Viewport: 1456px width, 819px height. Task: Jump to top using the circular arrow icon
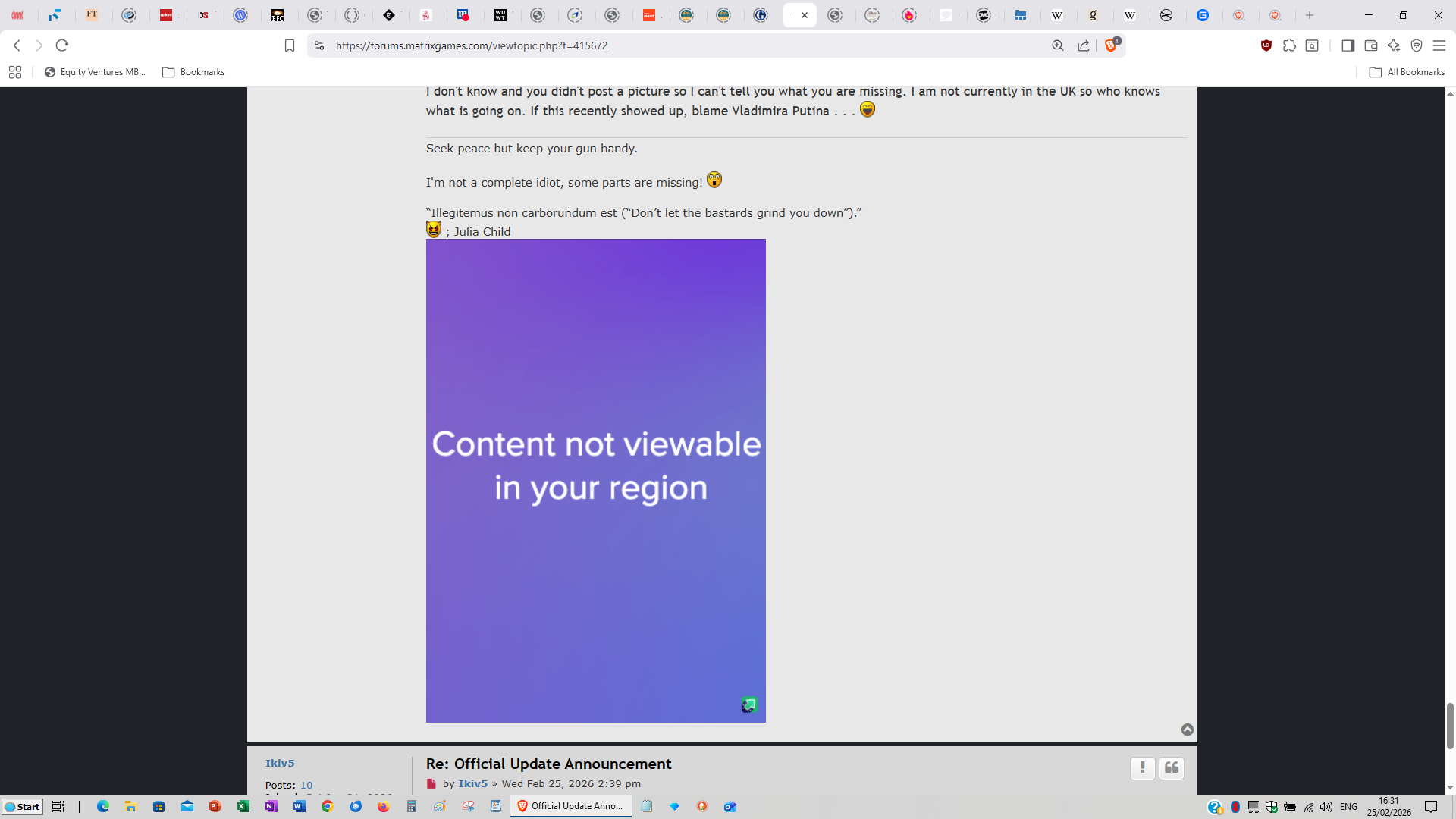(1188, 729)
